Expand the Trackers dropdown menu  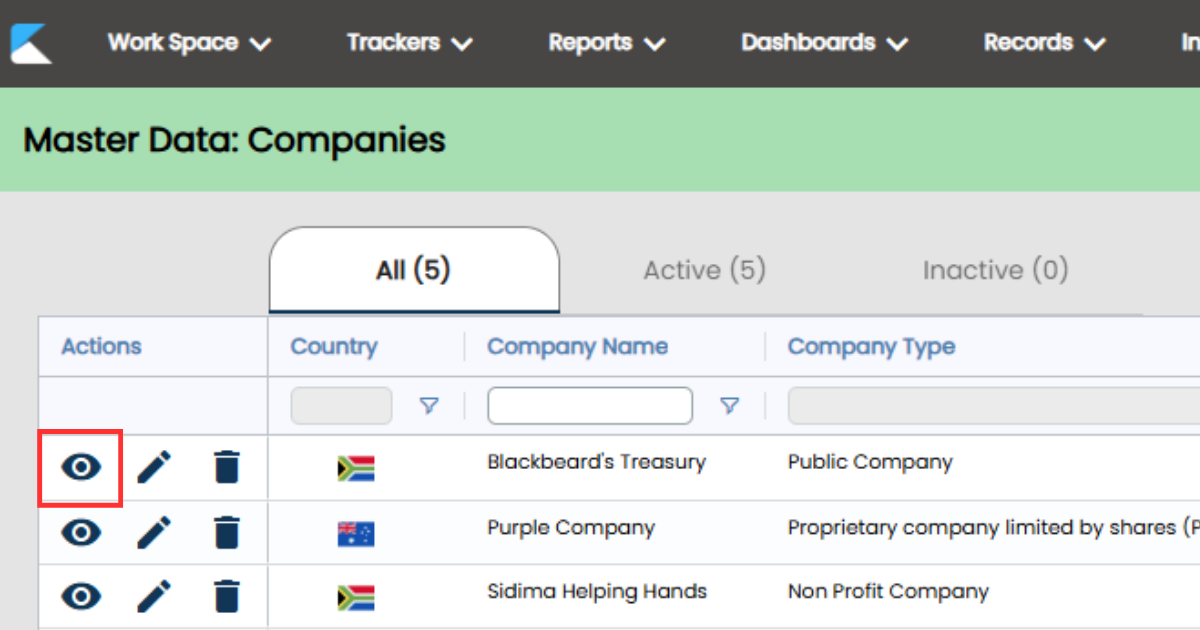pyautogui.click(x=409, y=43)
